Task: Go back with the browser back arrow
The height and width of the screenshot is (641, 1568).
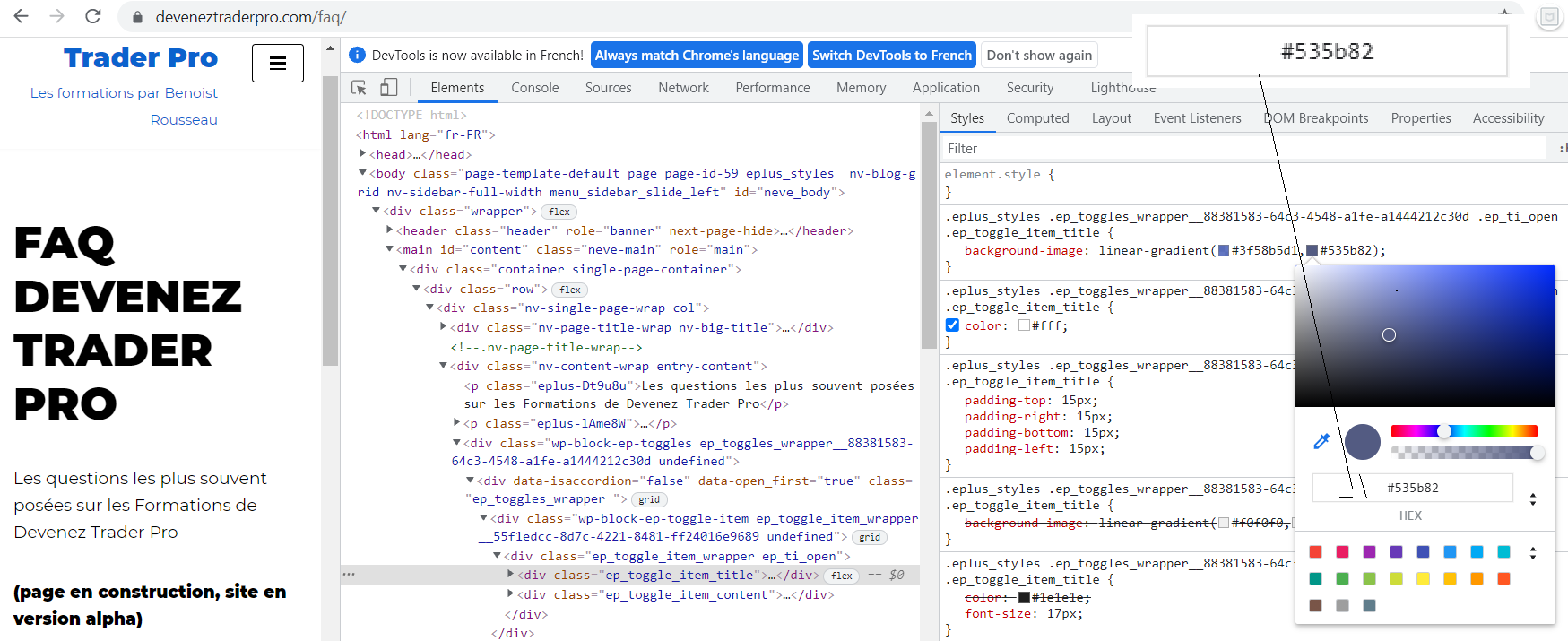Action: (x=22, y=16)
